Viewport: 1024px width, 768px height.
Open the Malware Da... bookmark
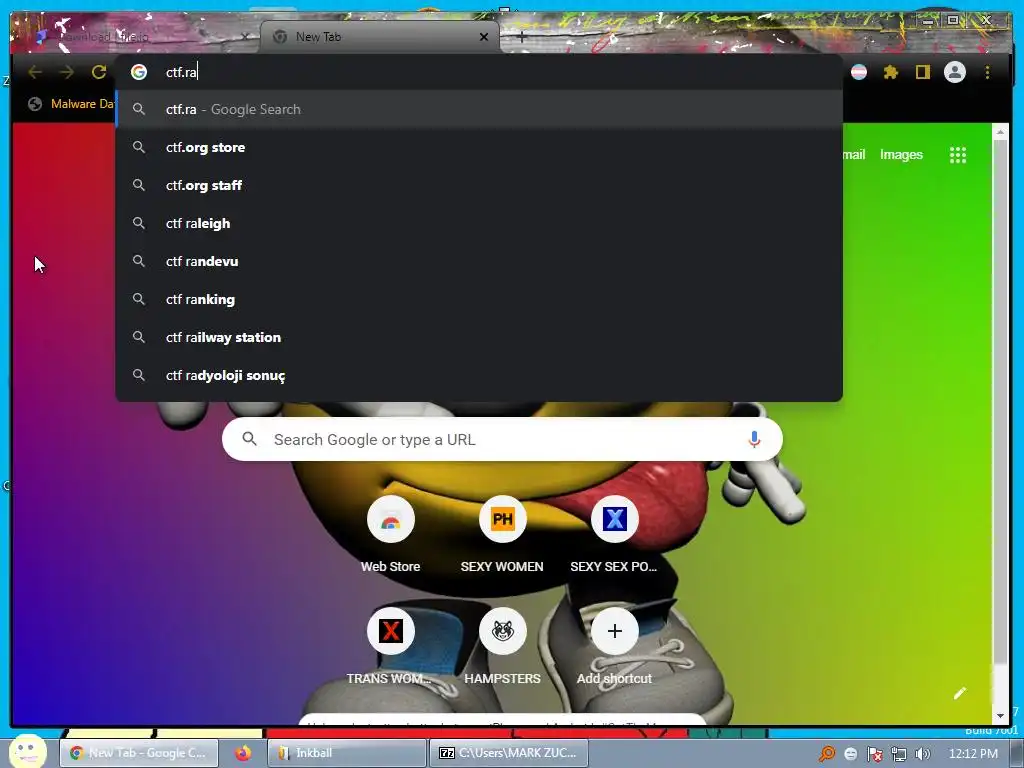(x=70, y=104)
